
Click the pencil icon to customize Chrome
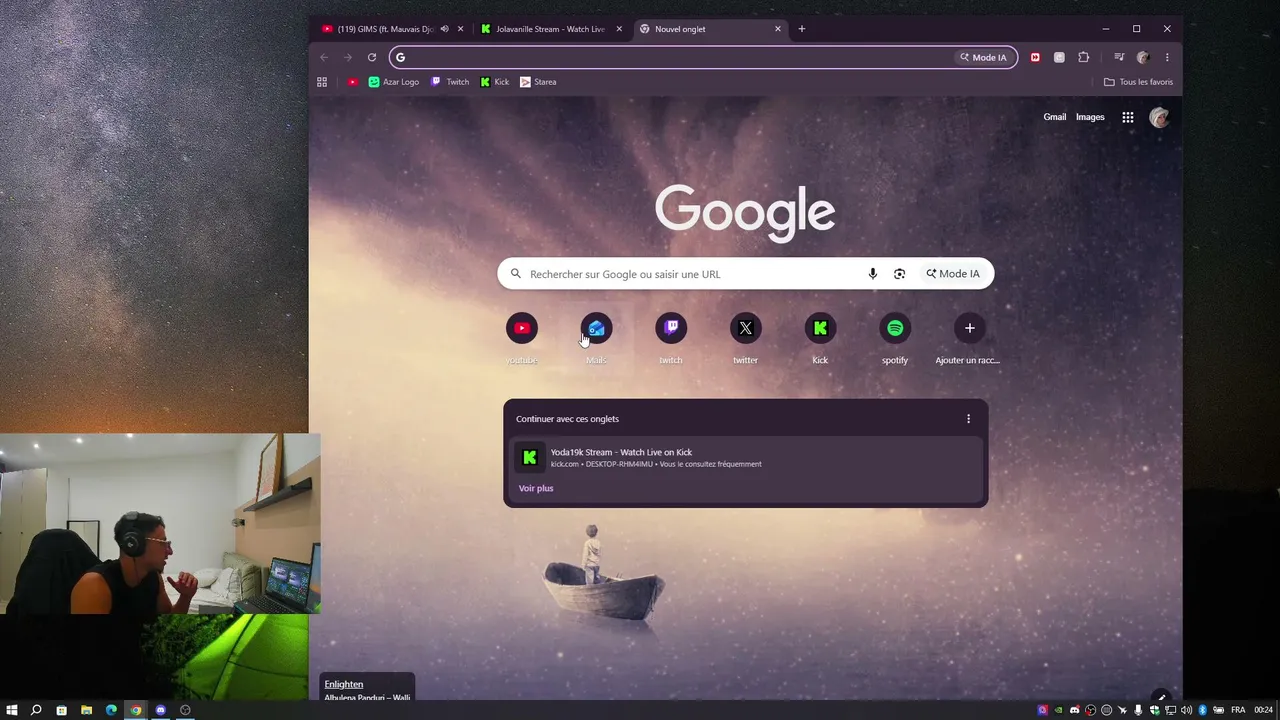(x=1161, y=697)
